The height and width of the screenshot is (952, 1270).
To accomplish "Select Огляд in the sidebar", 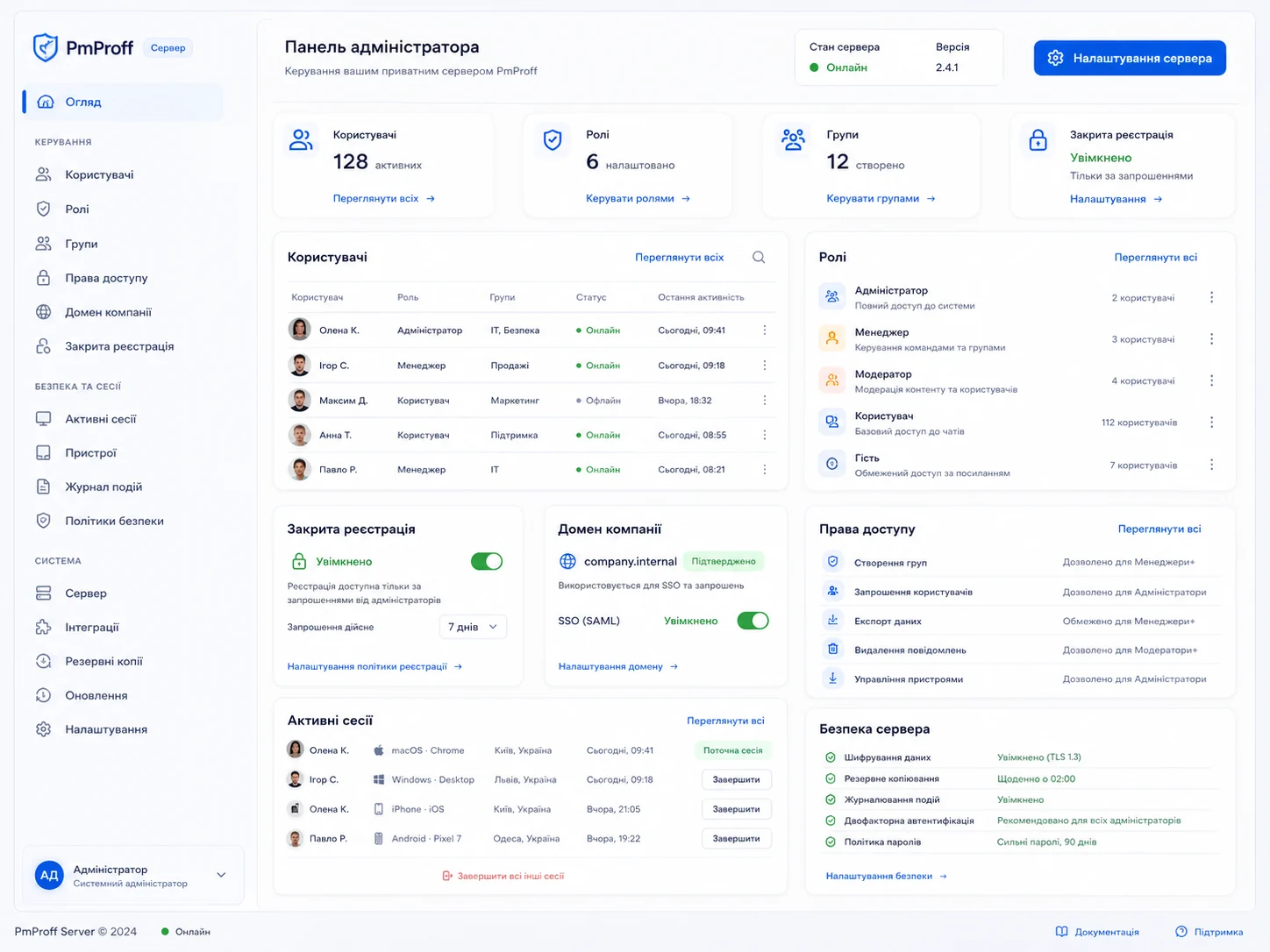I will click(x=123, y=102).
